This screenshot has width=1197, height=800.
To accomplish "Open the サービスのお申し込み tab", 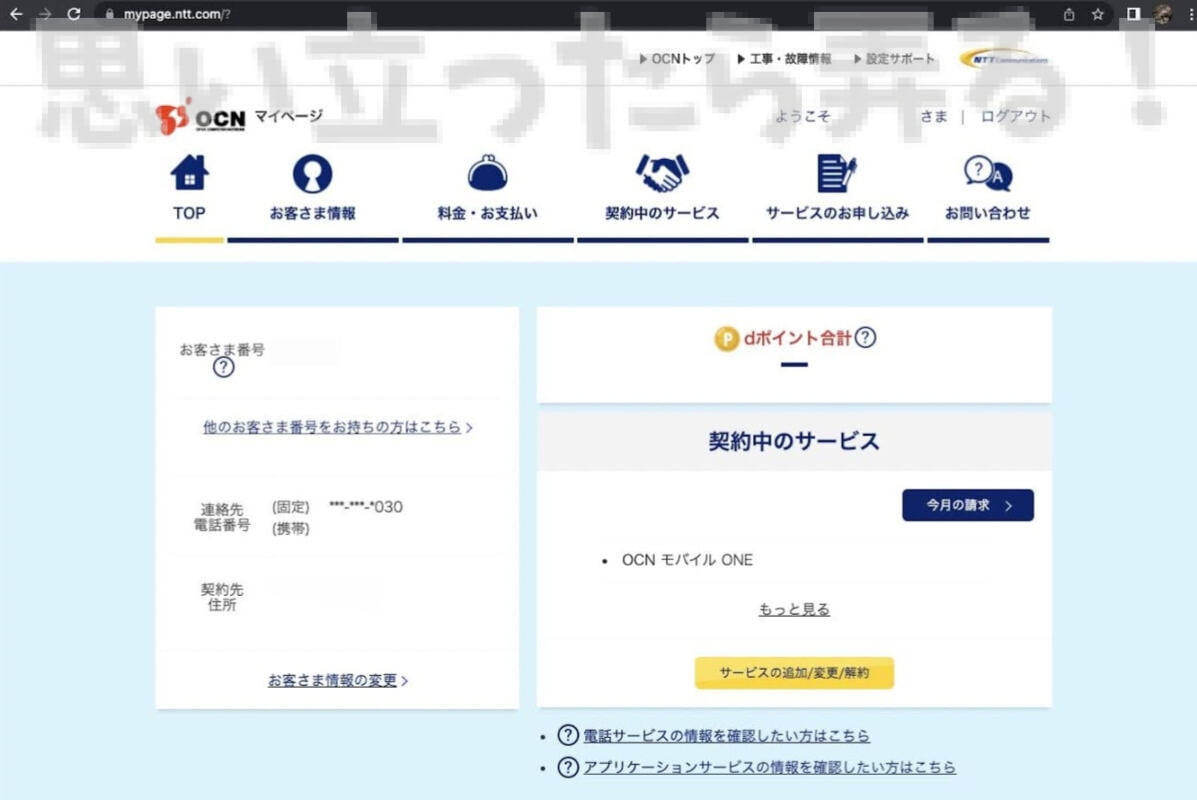I will tap(837, 213).
